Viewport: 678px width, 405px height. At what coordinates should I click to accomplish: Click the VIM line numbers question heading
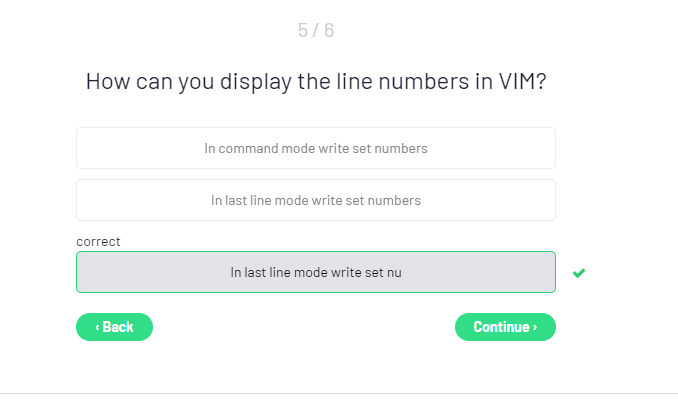pyautogui.click(x=316, y=82)
